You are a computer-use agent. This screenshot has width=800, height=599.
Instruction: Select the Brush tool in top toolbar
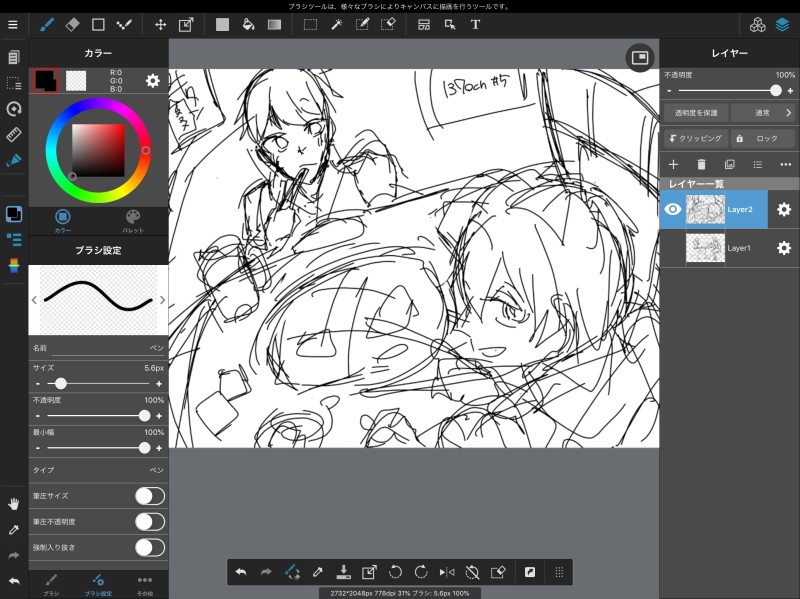tap(47, 24)
